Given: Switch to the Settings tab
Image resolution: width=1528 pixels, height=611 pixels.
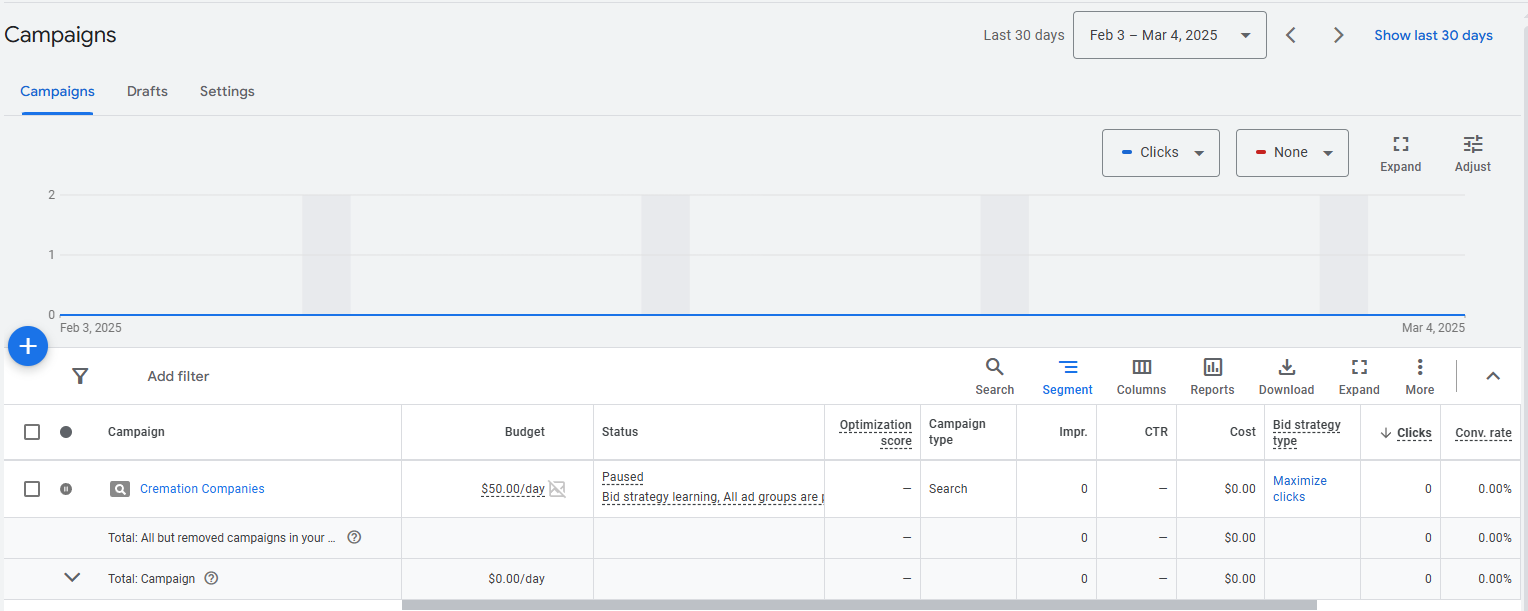Looking at the screenshot, I should point(227,91).
